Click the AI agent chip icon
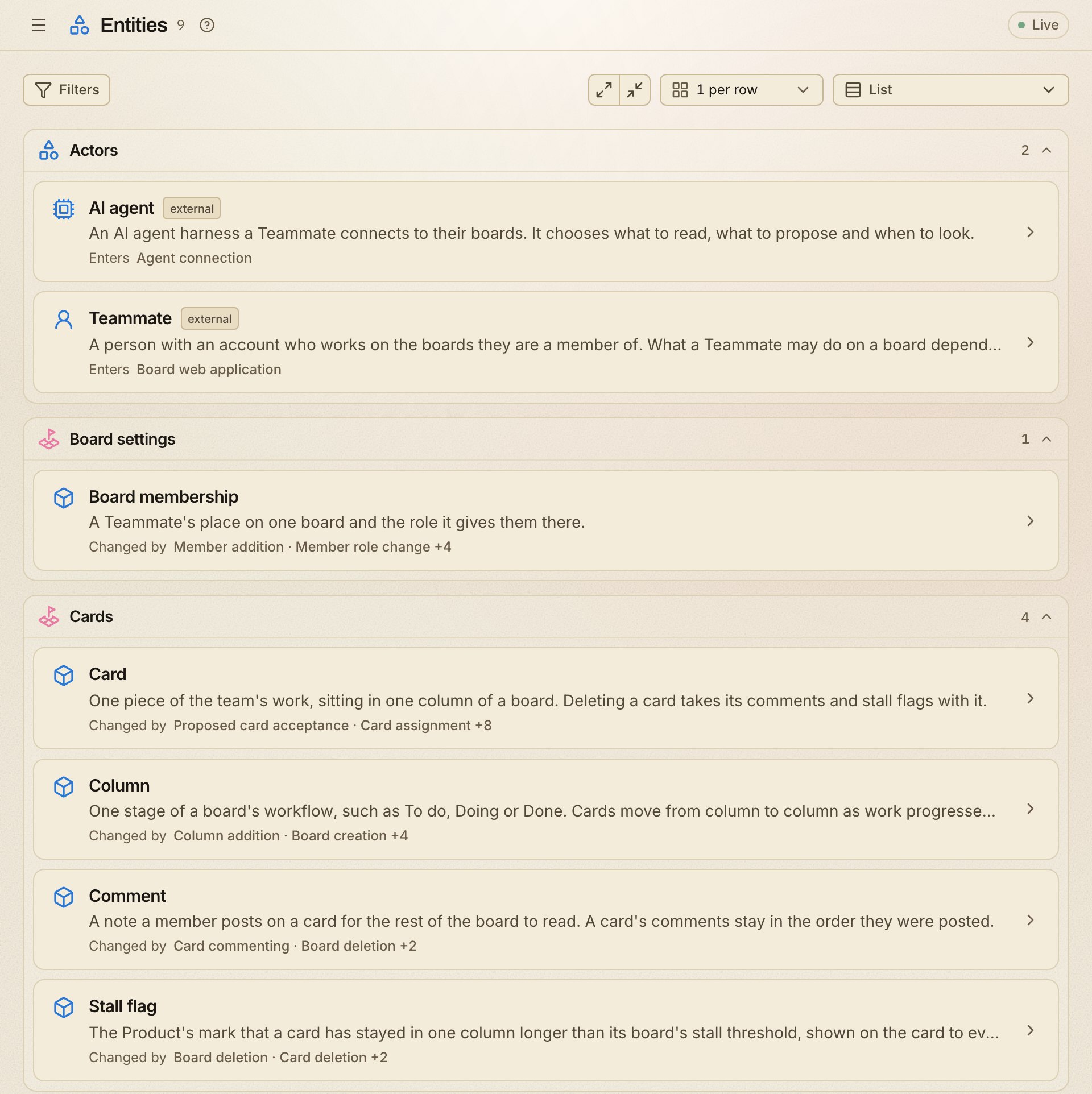1092x1094 pixels. pyautogui.click(x=64, y=209)
